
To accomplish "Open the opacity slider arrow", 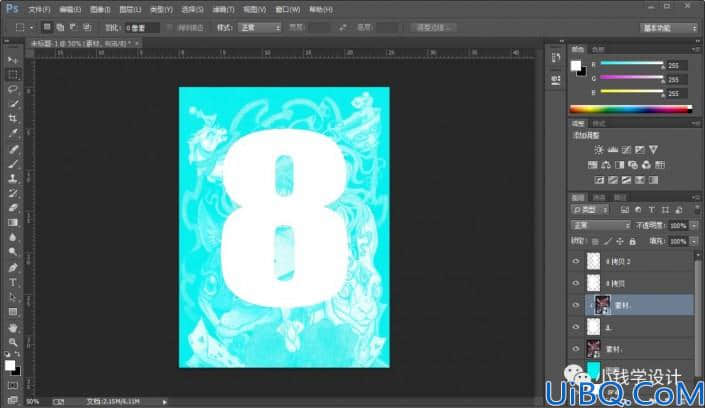I will 694,226.
